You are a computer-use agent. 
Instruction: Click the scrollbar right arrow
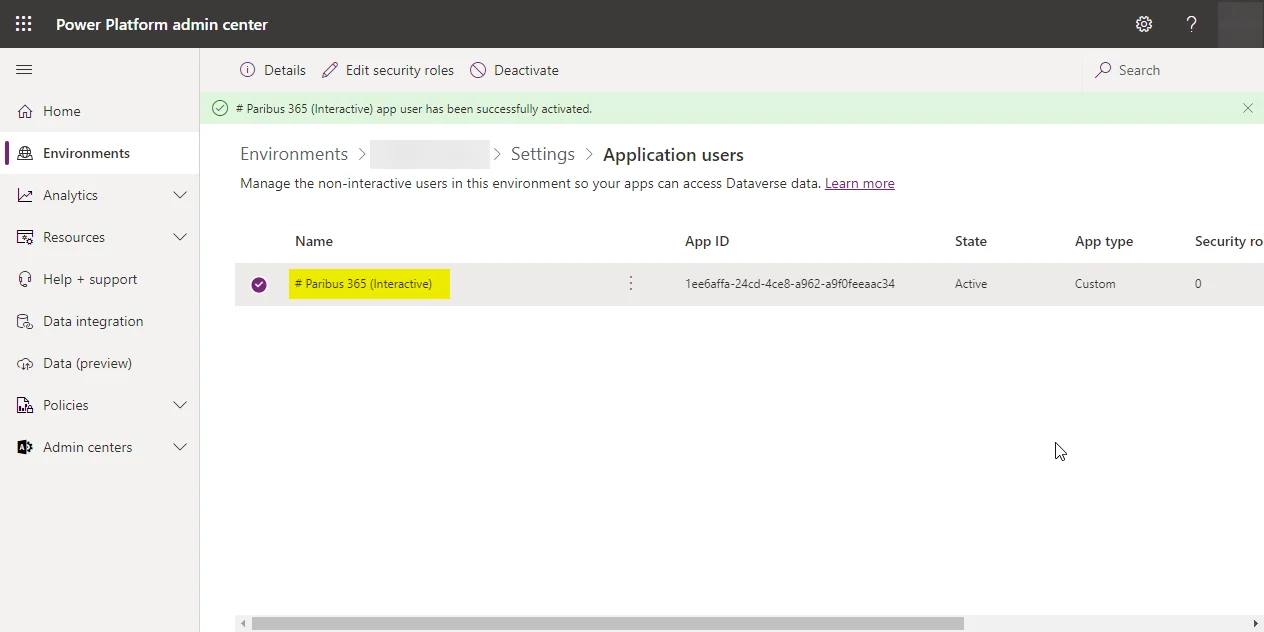[x=1256, y=623]
